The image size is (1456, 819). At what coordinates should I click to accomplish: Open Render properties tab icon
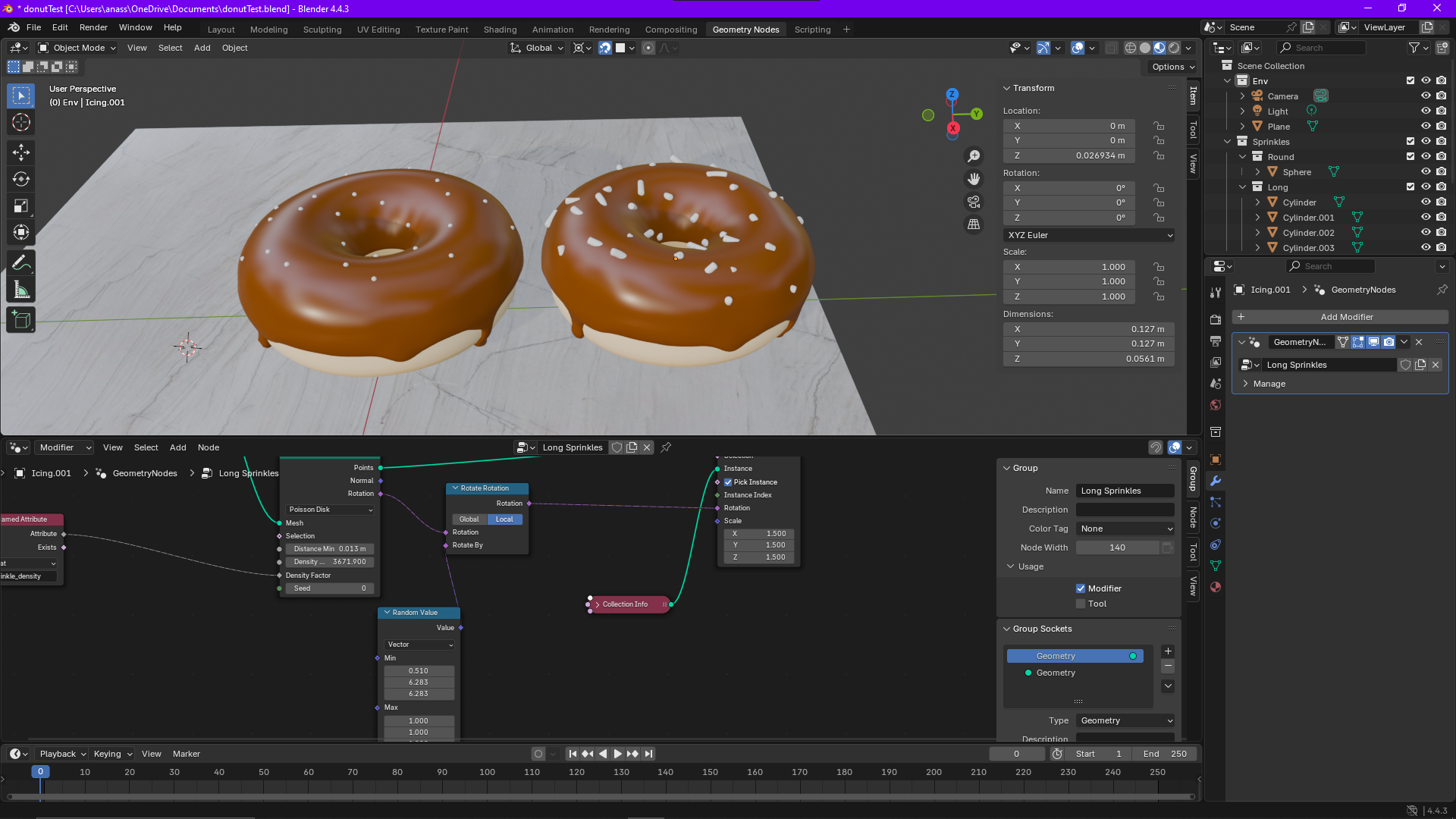click(x=1216, y=319)
